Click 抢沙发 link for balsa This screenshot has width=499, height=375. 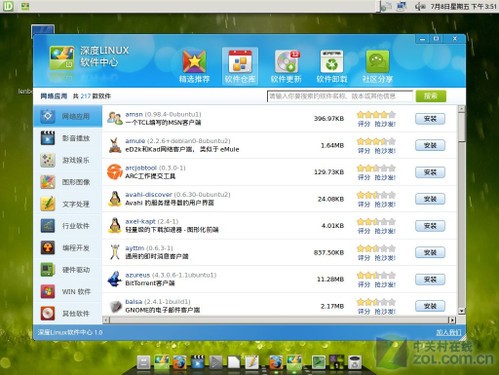coord(385,311)
